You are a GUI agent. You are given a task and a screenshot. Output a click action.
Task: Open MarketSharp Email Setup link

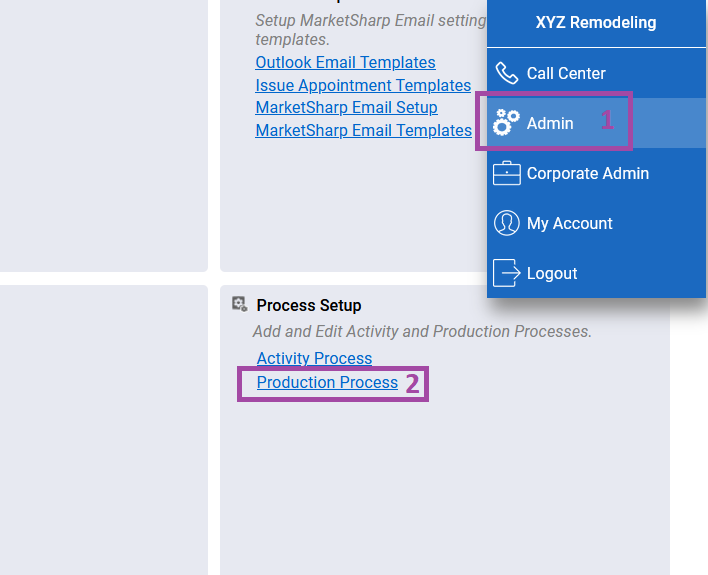tap(346, 108)
